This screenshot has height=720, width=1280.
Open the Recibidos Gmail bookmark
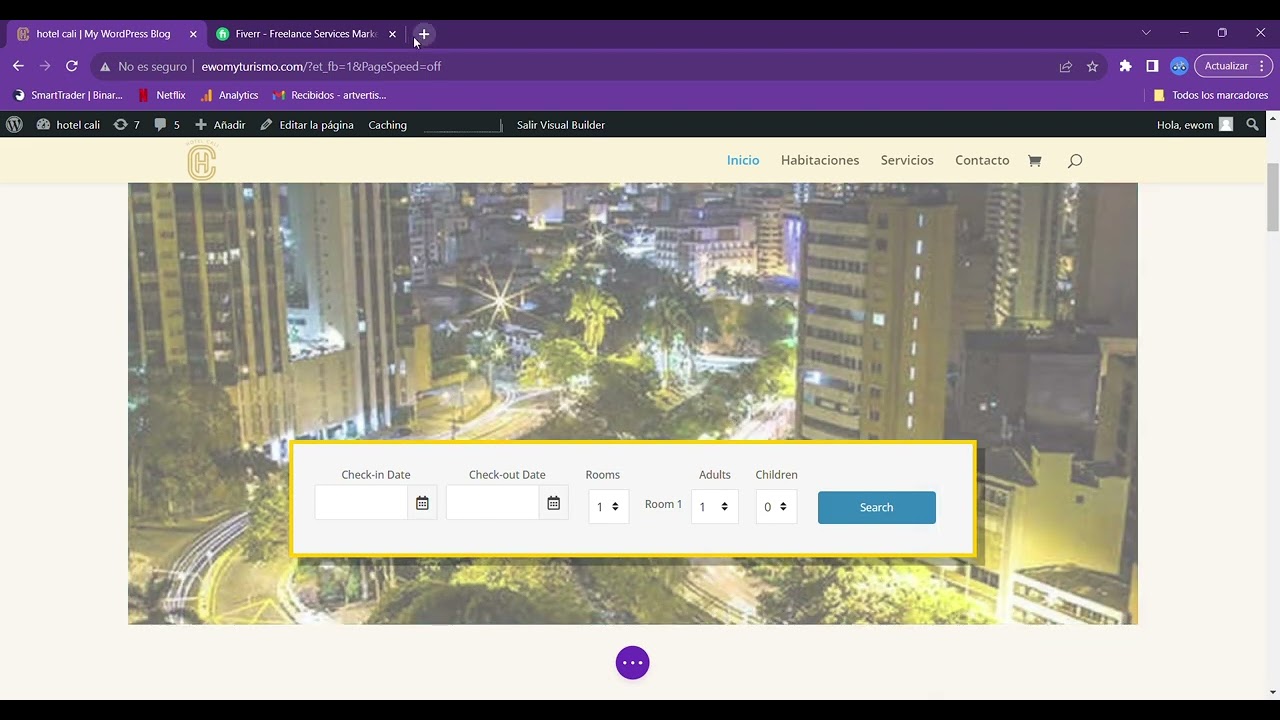coord(330,95)
